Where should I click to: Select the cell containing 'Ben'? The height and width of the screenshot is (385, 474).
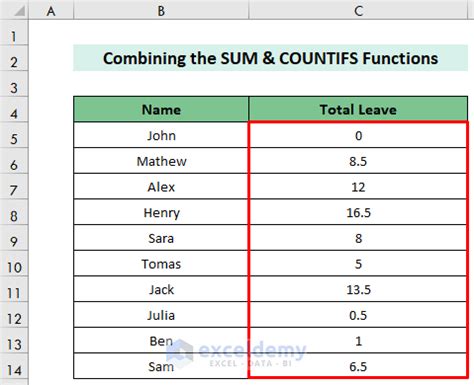coord(161,341)
